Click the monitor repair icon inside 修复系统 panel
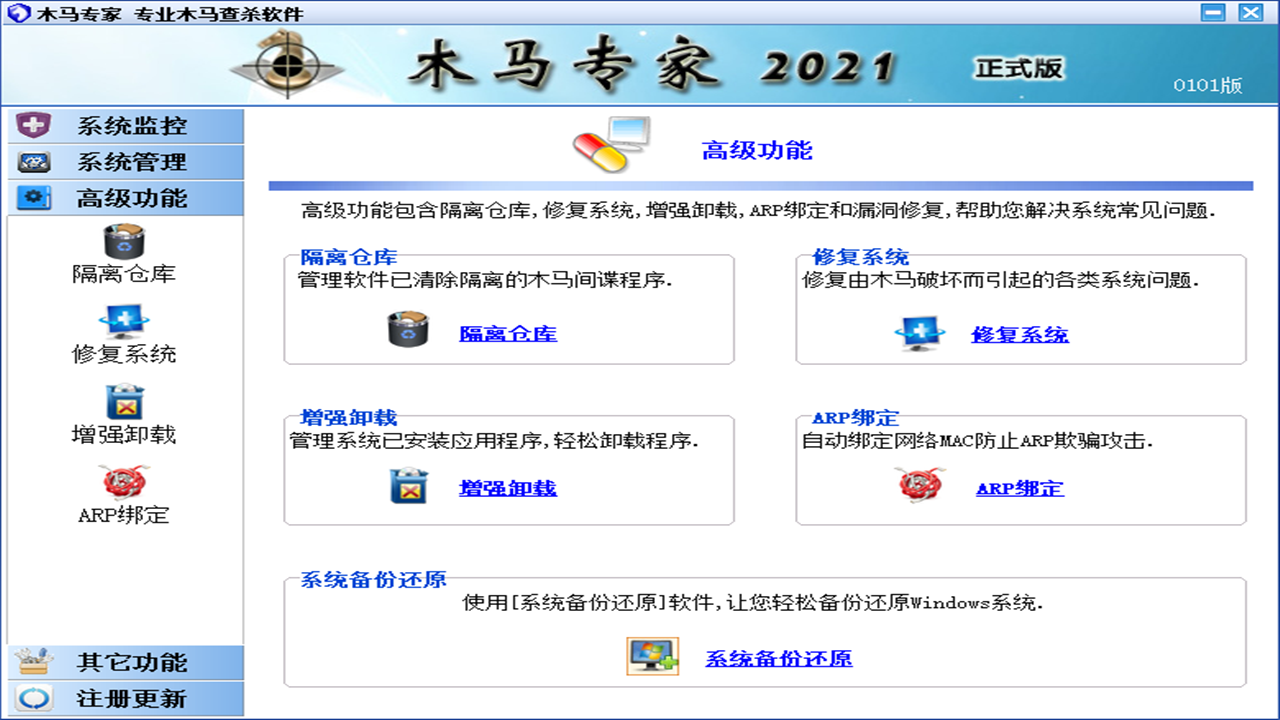Image resolution: width=1280 pixels, height=720 pixels. point(917,332)
